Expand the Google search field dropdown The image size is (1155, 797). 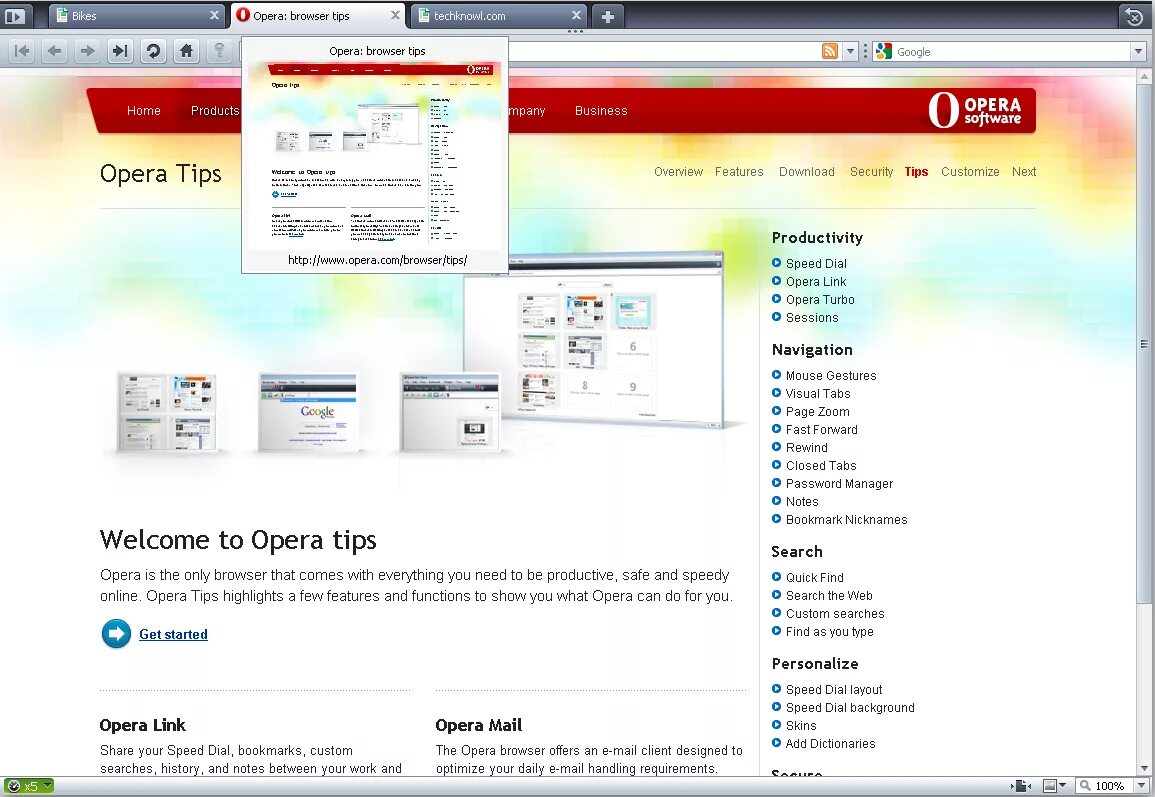pos(1138,52)
